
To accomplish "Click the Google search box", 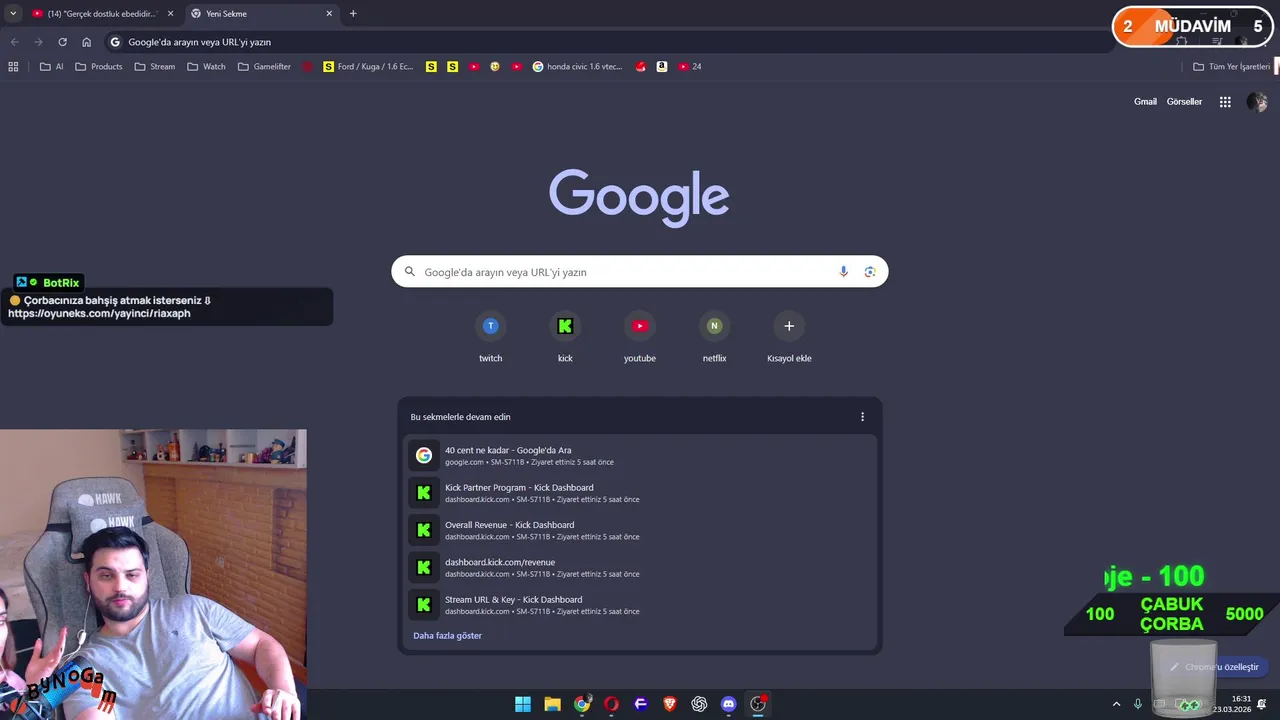I will 640,272.
